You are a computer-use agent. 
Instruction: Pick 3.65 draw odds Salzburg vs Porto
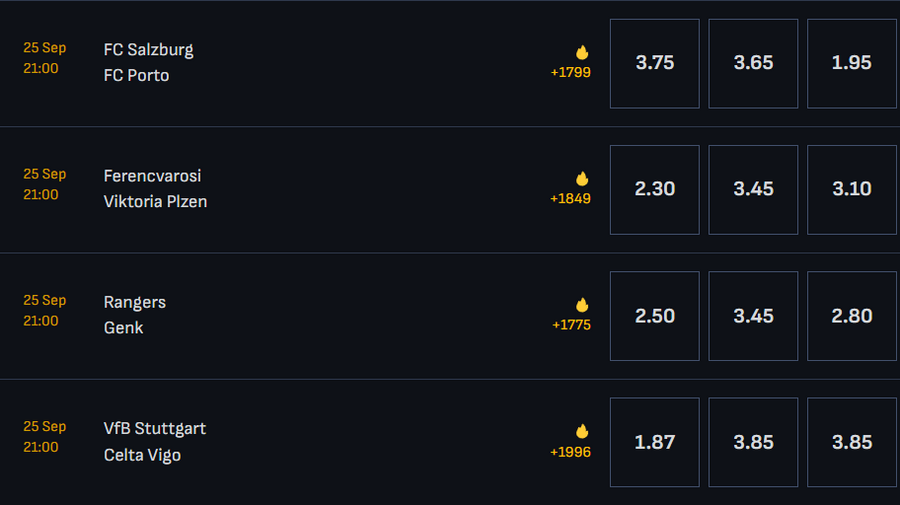[753, 63]
